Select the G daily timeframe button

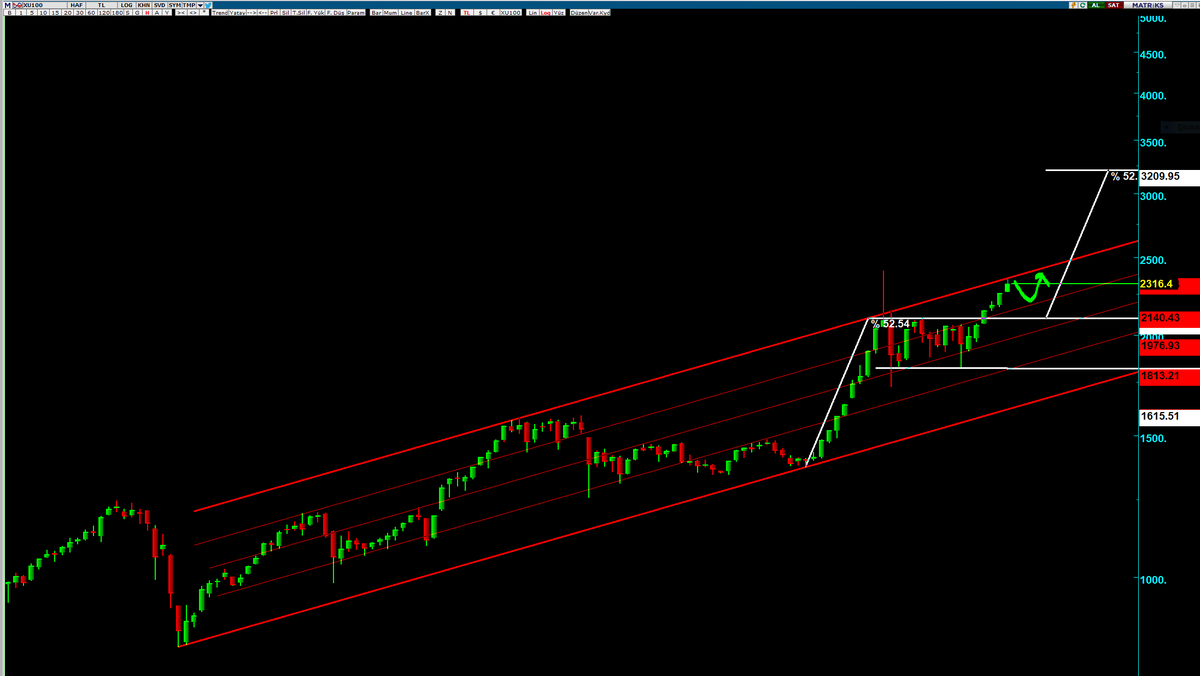click(137, 12)
